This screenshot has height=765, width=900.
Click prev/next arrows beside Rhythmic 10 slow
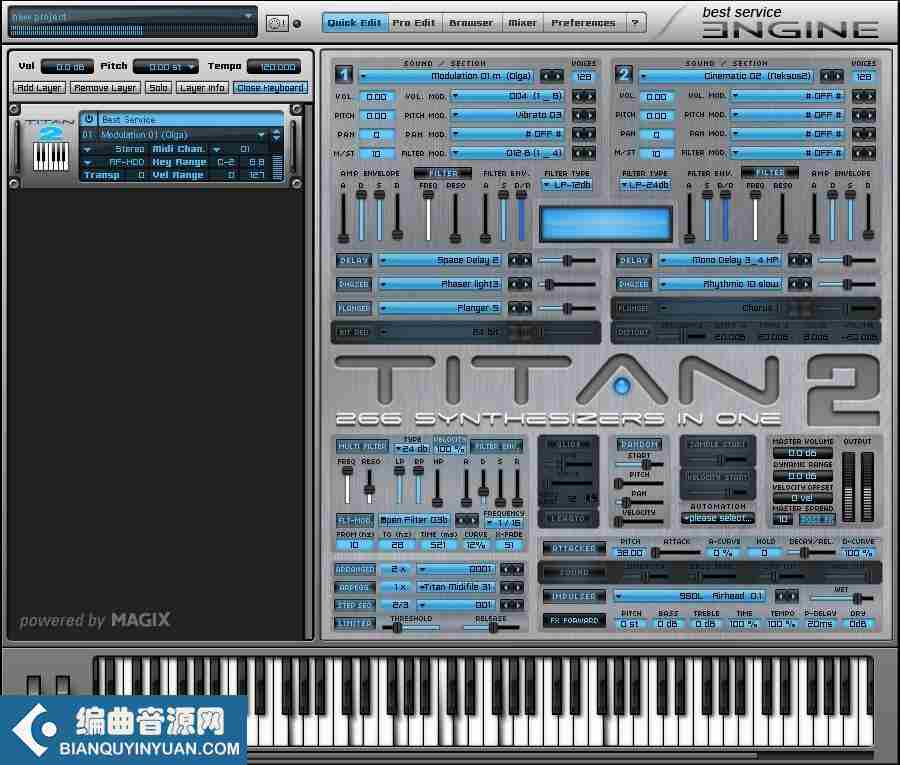pyautogui.click(x=800, y=284)
